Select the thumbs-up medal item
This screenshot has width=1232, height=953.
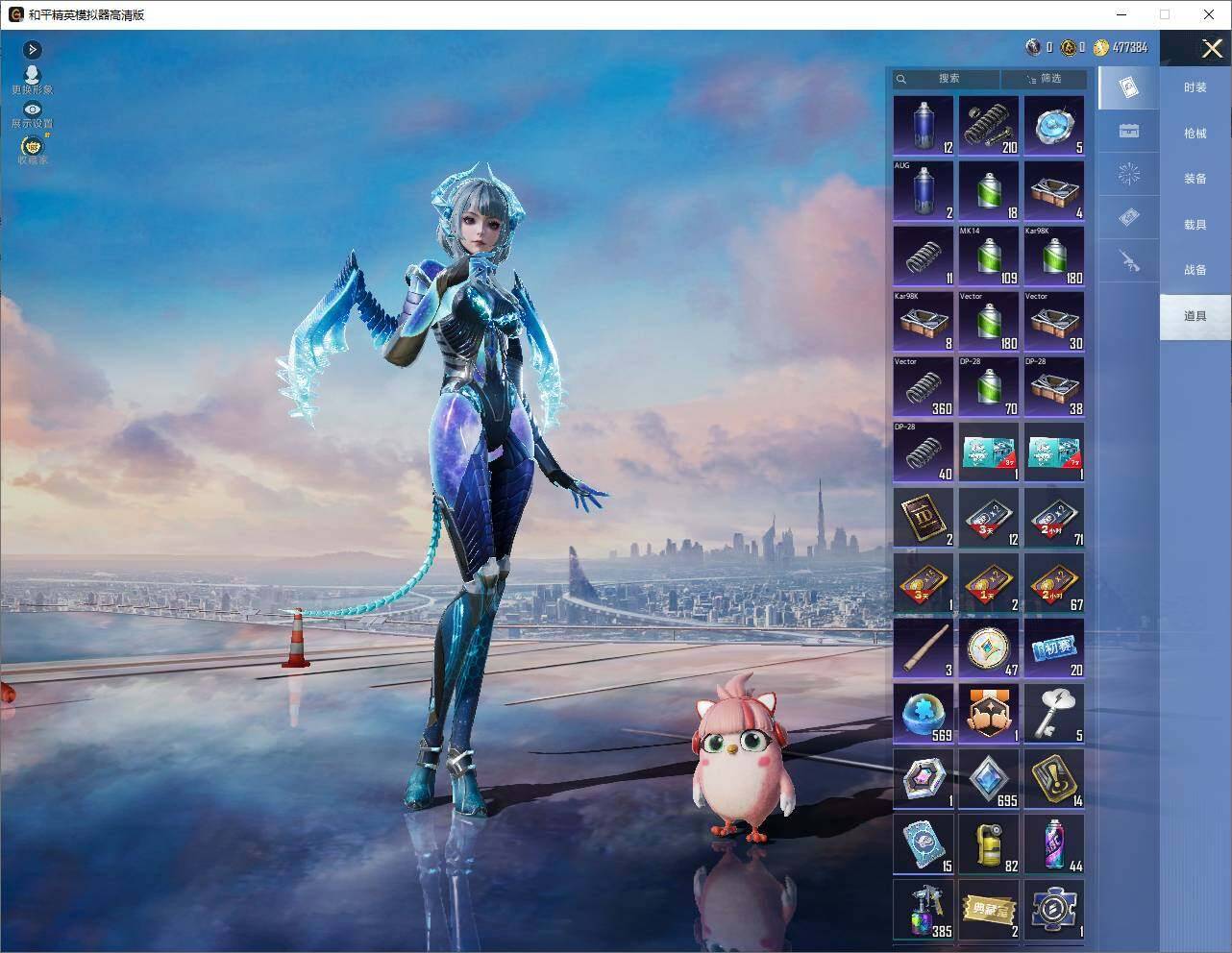(989, 713)
